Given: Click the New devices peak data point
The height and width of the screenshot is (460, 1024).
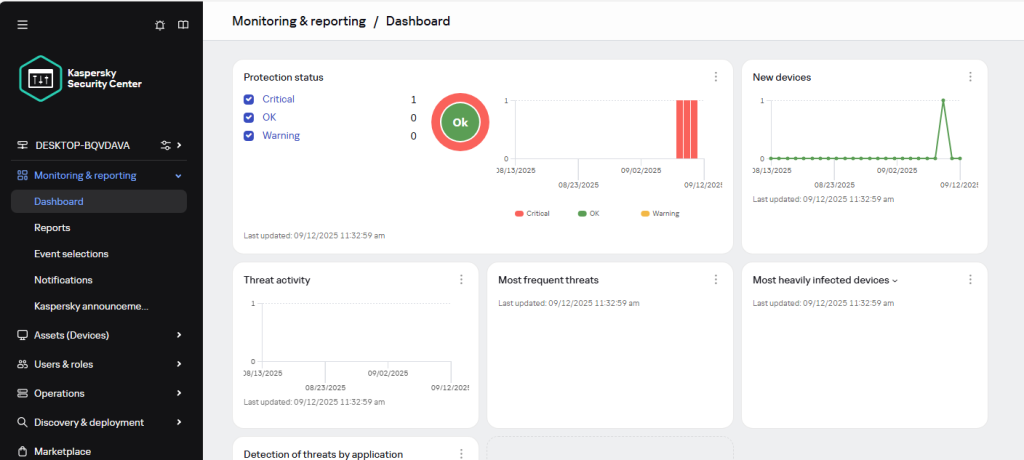Looking at the screenshot, I should 943,101.
